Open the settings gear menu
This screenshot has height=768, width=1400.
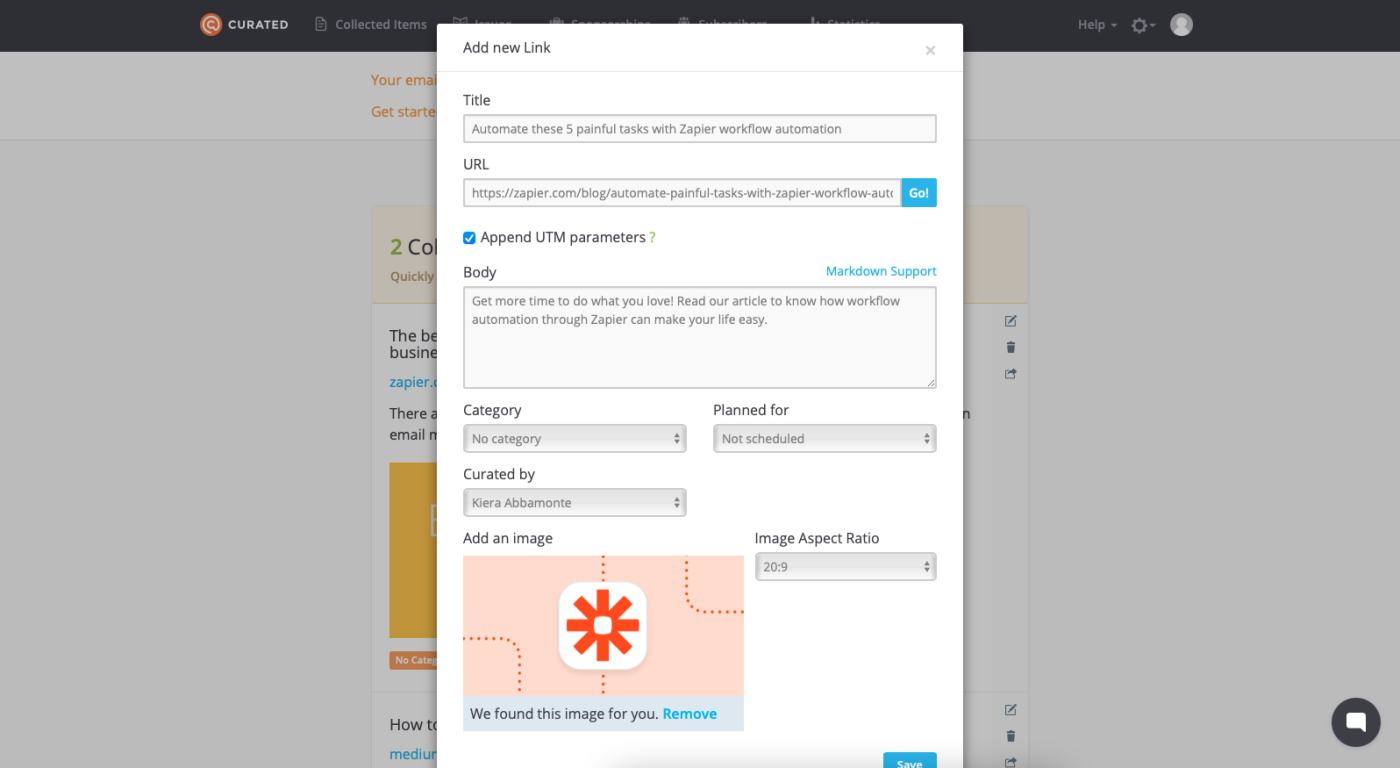(1143, 25)
